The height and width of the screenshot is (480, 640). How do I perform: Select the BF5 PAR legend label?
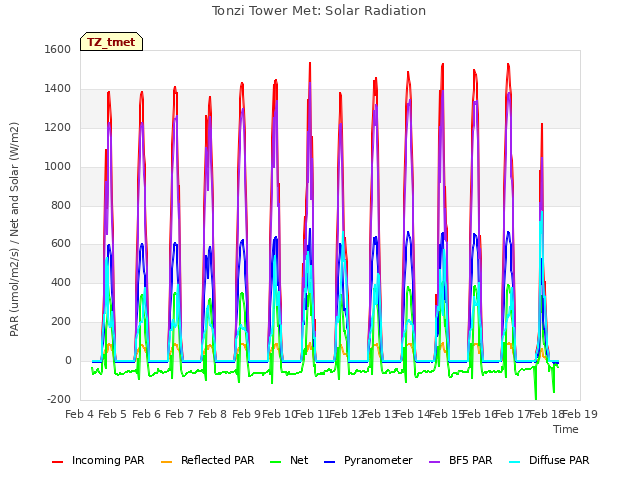471,460
